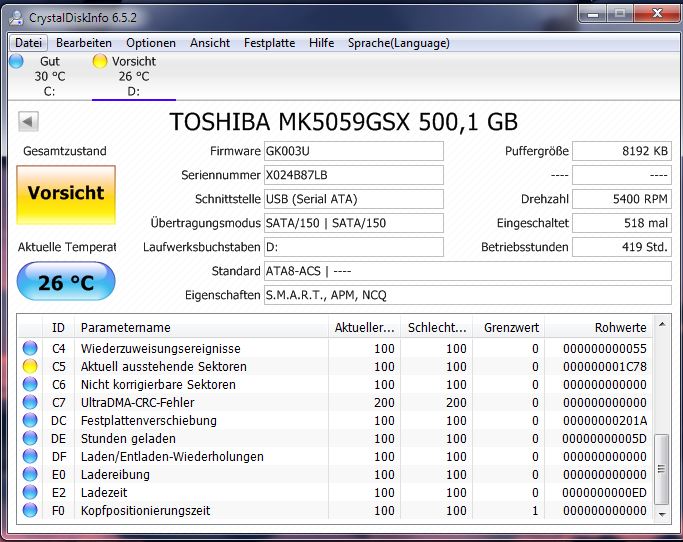
Task: Click the yellow Vorsicht health status button
Action: [x=66, y=195]
